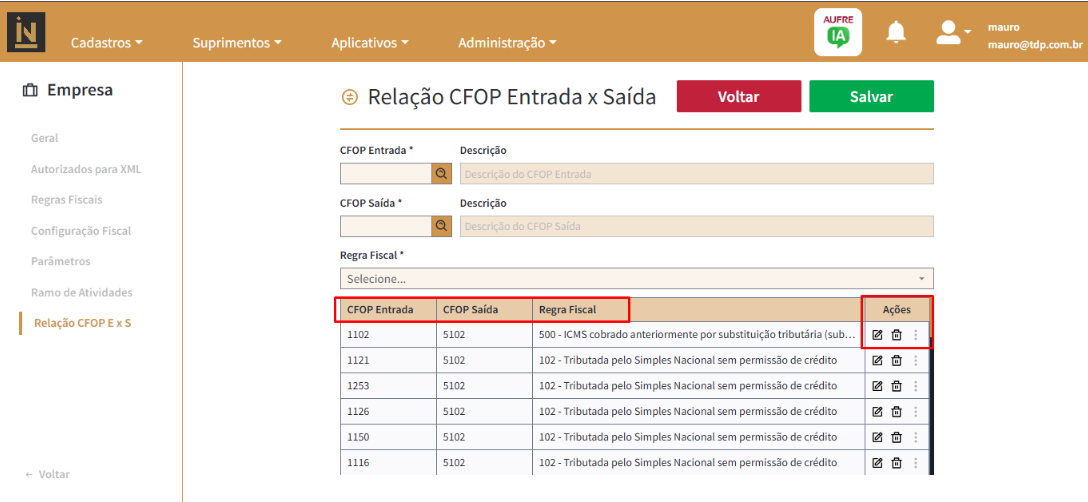
Task: Click the search icon for CFOP Saída
Action: click(441, 226)
